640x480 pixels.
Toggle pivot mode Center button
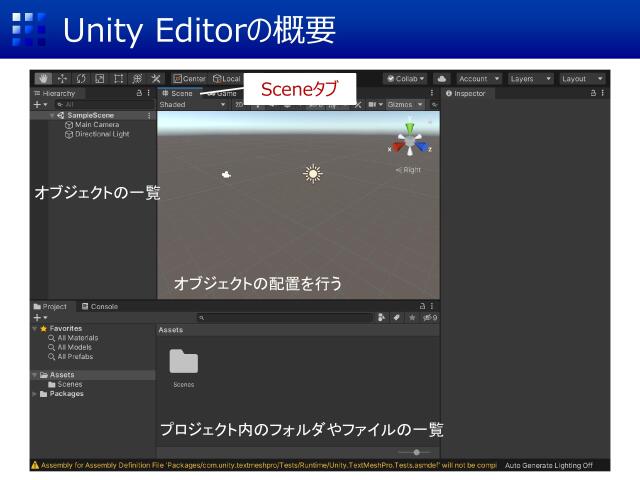[x=189, y=78]
